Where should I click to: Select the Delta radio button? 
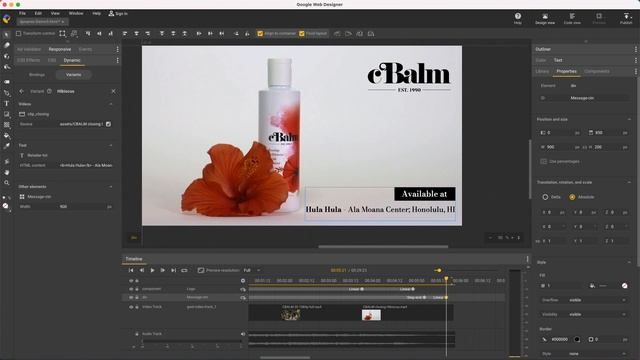click(545, 197)
